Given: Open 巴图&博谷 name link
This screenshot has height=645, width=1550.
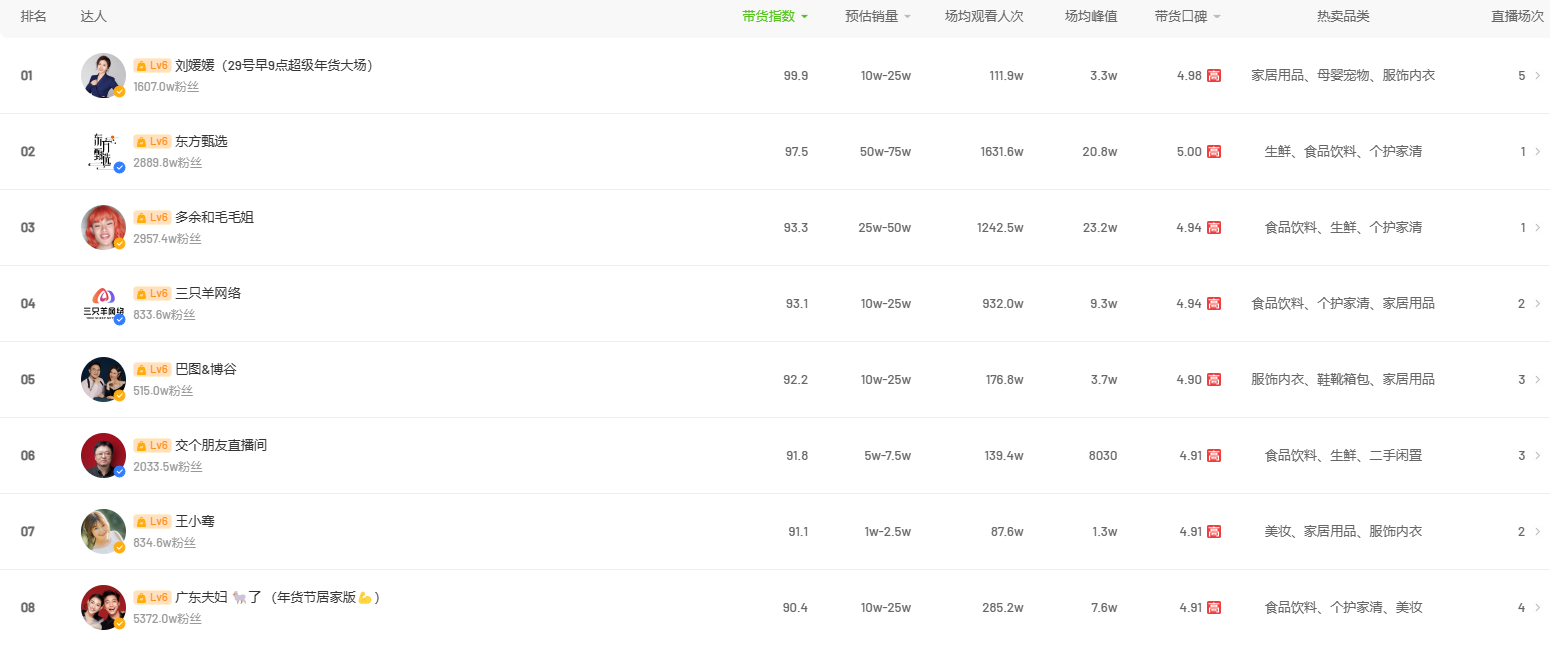Looking at the screenshot, I should point(206,369).
